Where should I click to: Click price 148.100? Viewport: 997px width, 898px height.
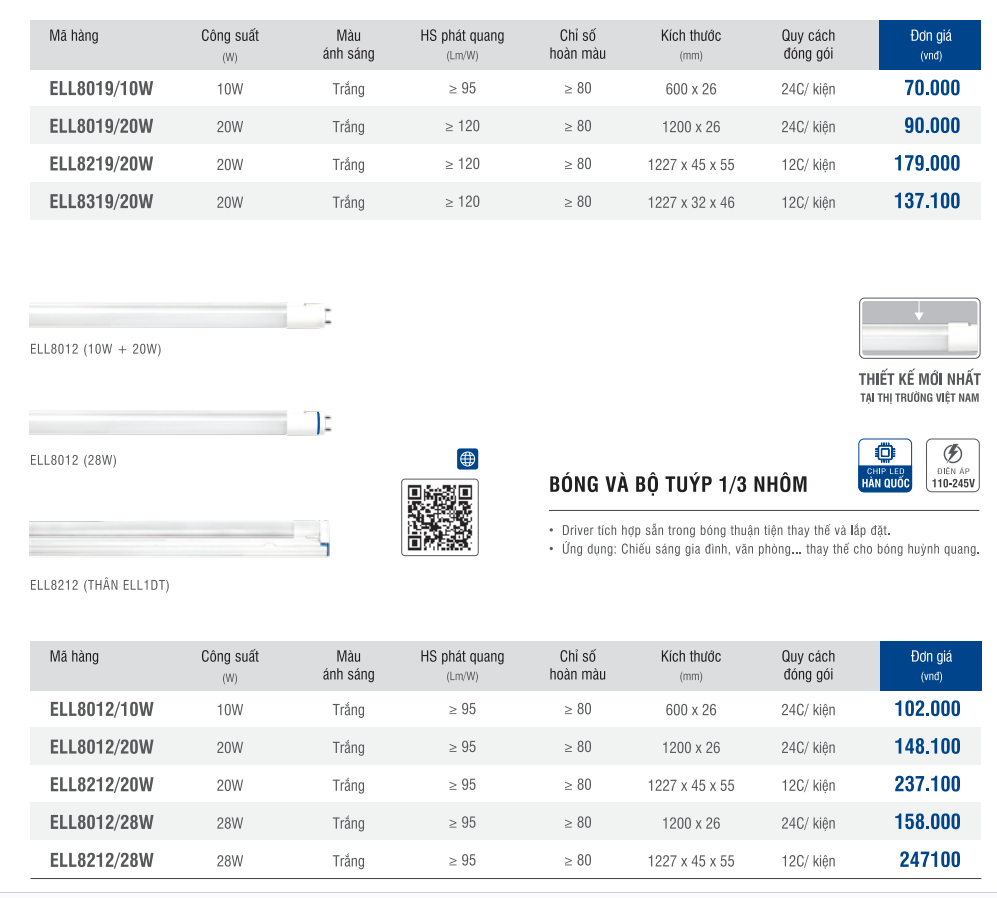[927, 746]
